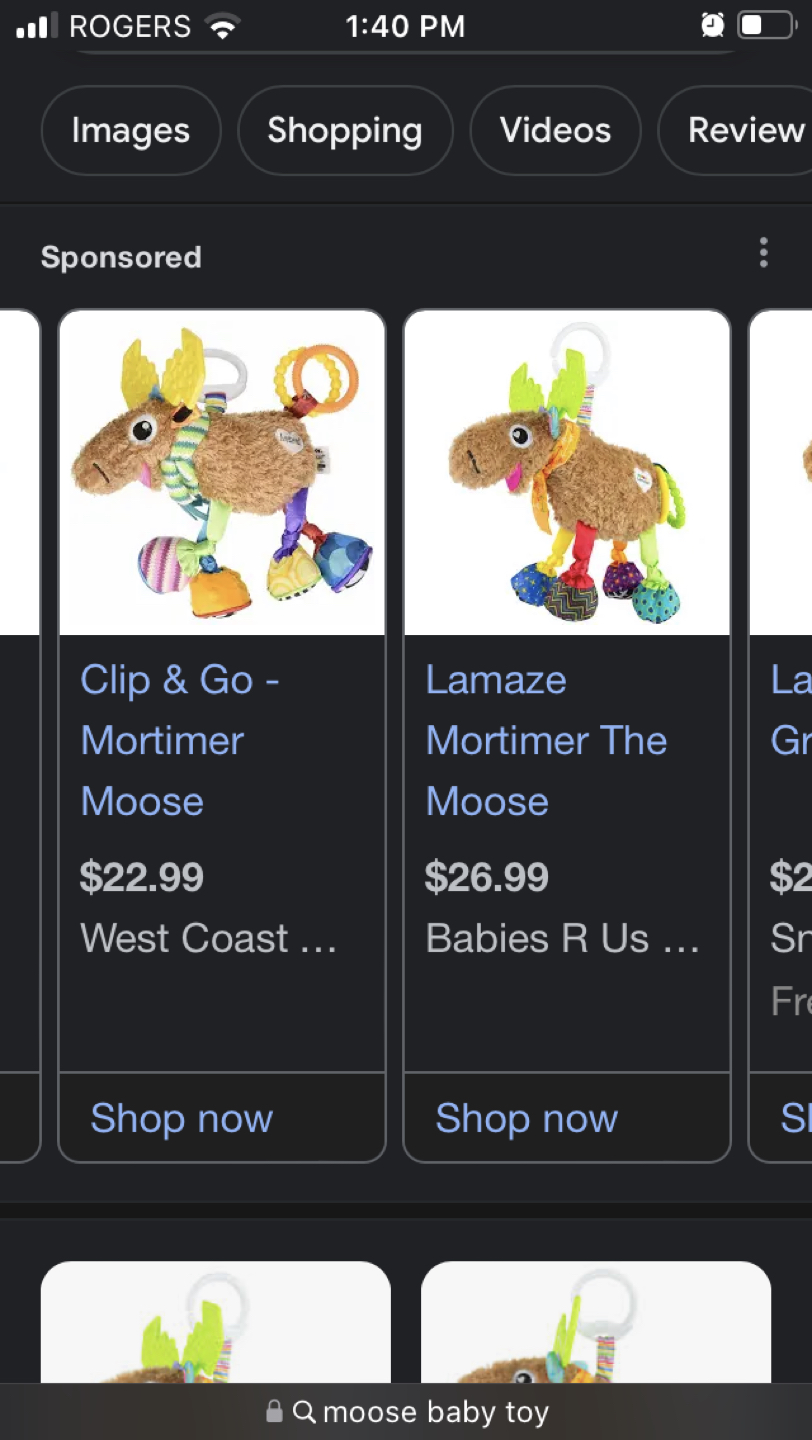The width and height of the screenshot is (812, 1440).
Task: Switch to the Shopping filter tab
Action: 345,130
